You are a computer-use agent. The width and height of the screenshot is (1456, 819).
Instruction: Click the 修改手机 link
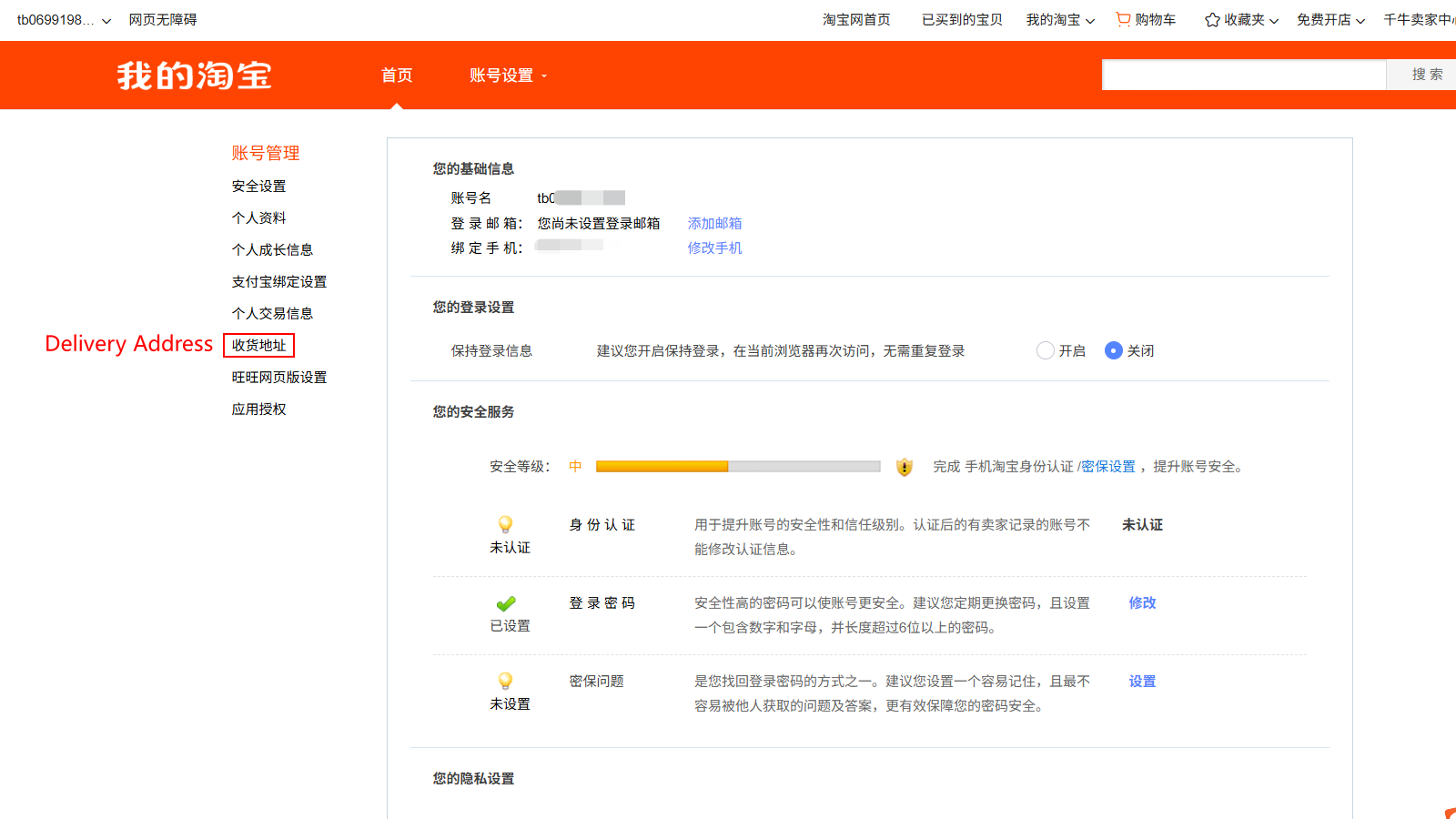click(x=714, y=248)
